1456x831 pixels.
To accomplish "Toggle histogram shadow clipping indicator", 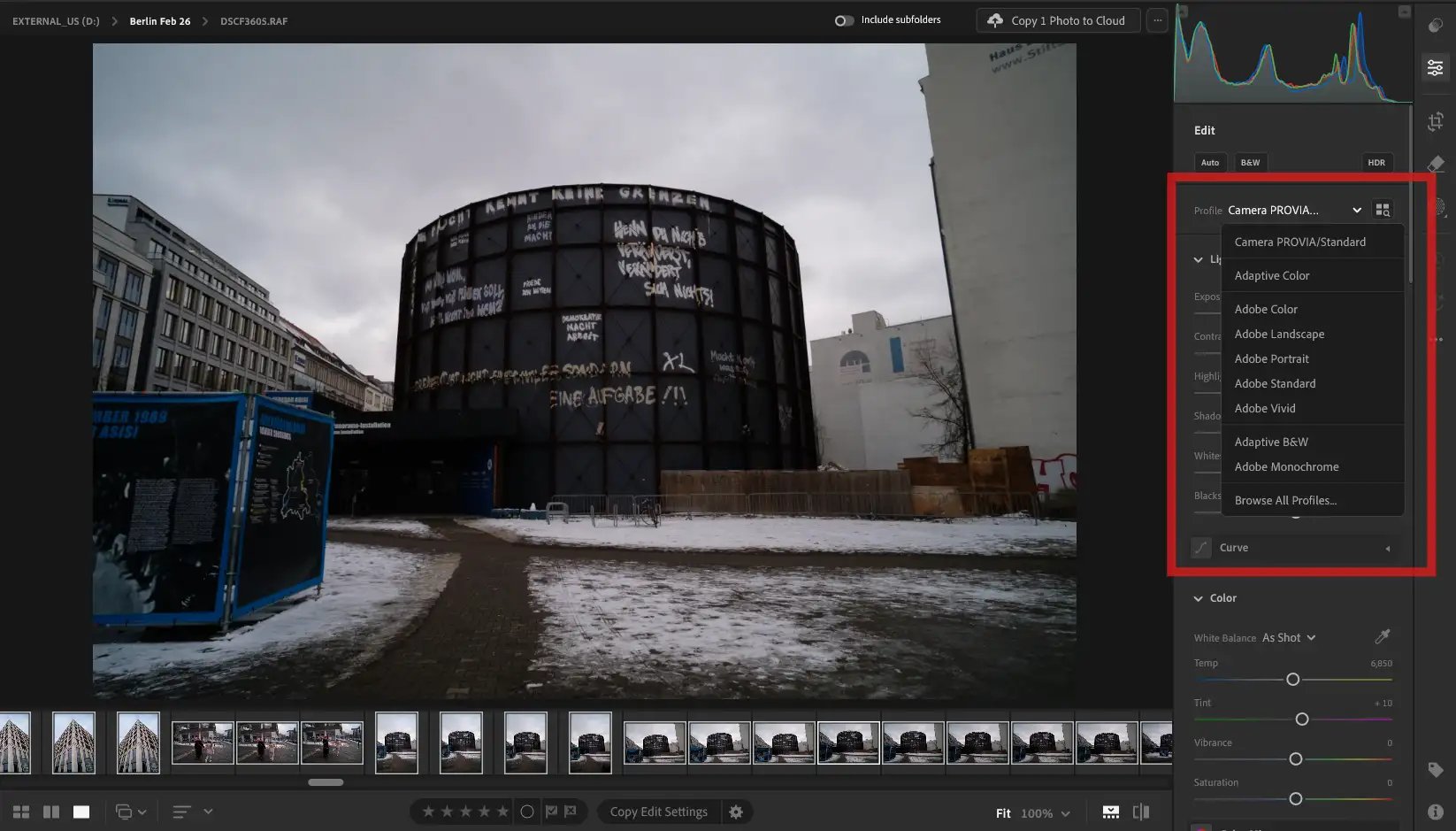I will [x=1182, y=12].
